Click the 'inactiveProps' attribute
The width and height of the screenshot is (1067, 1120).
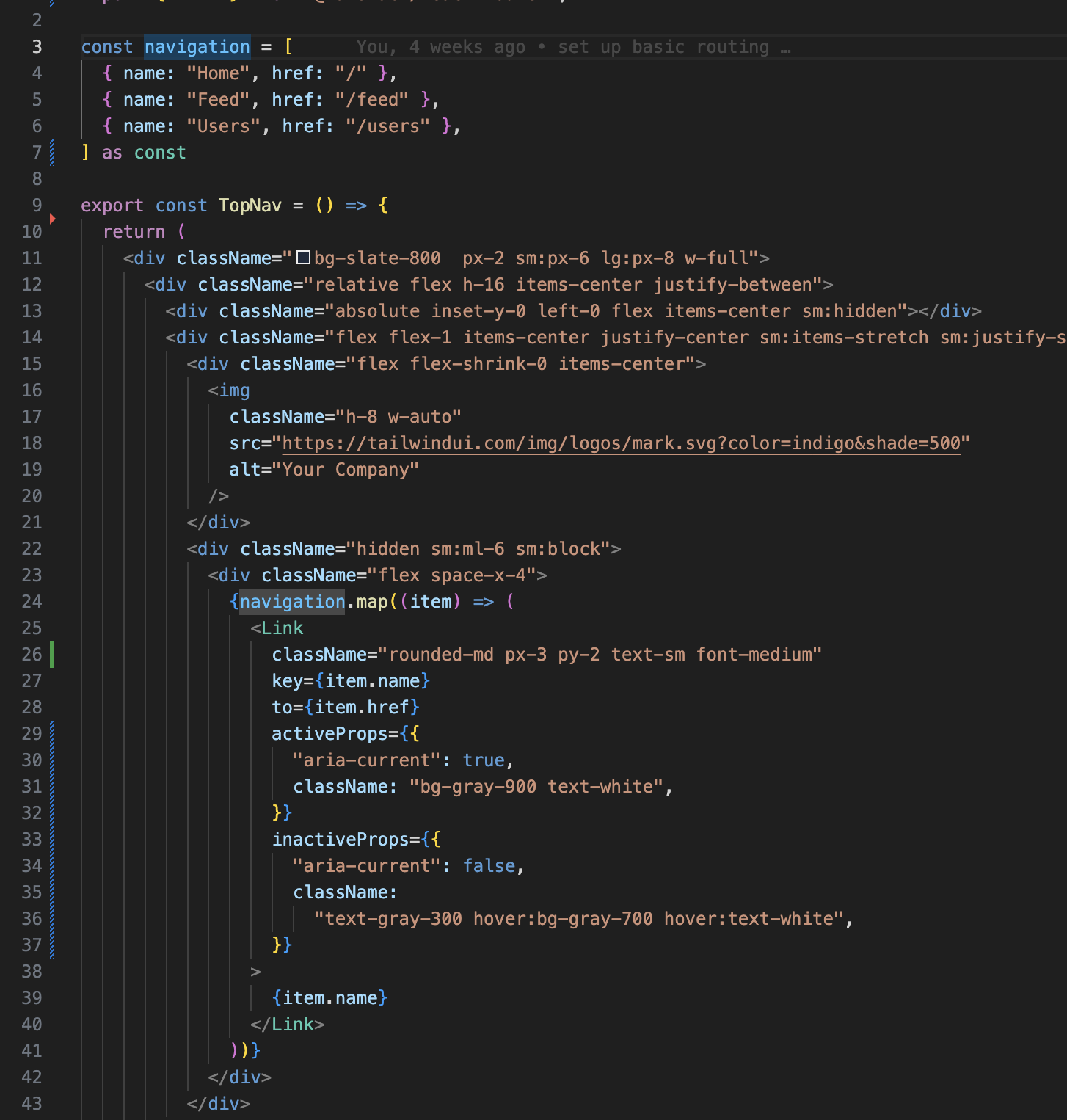pyautogui.click(x=341, y=840)
